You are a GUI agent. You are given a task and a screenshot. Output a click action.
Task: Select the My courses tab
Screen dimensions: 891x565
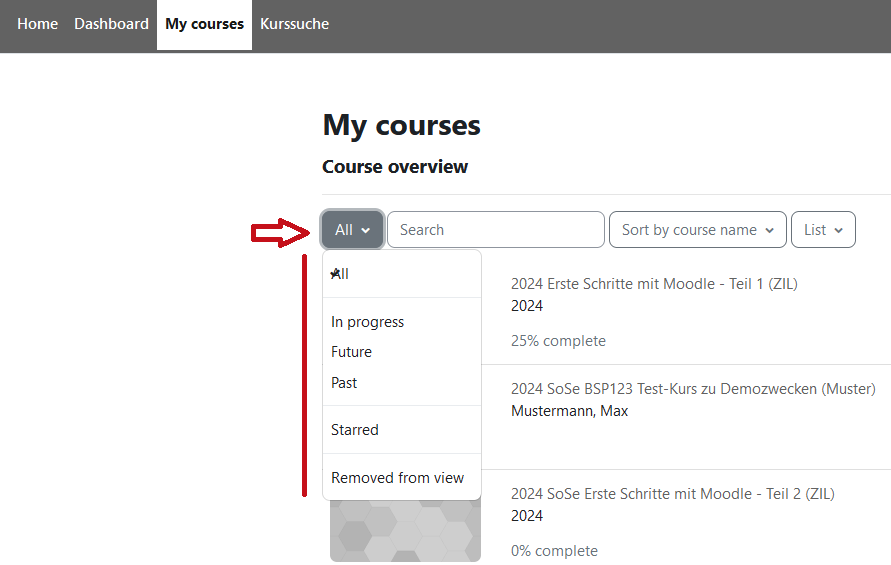204,24
